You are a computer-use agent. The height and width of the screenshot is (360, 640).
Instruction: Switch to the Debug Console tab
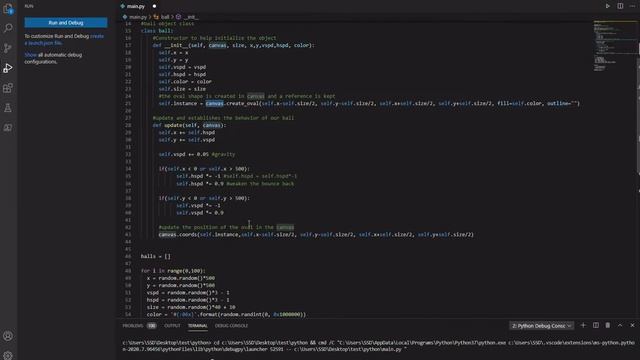pos(231,326)
